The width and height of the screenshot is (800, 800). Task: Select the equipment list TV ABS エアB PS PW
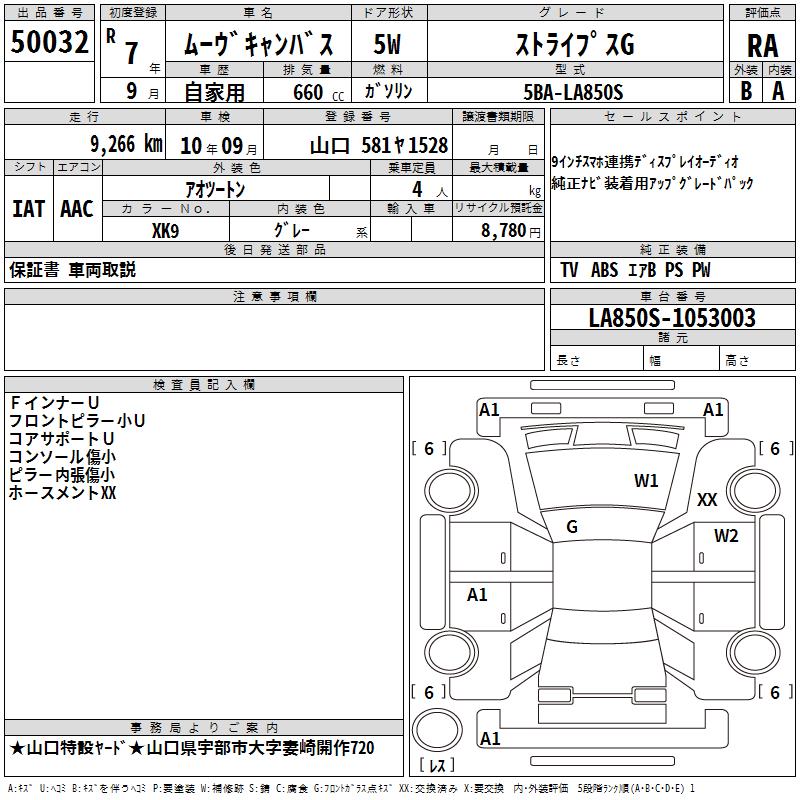pos(635,270)
